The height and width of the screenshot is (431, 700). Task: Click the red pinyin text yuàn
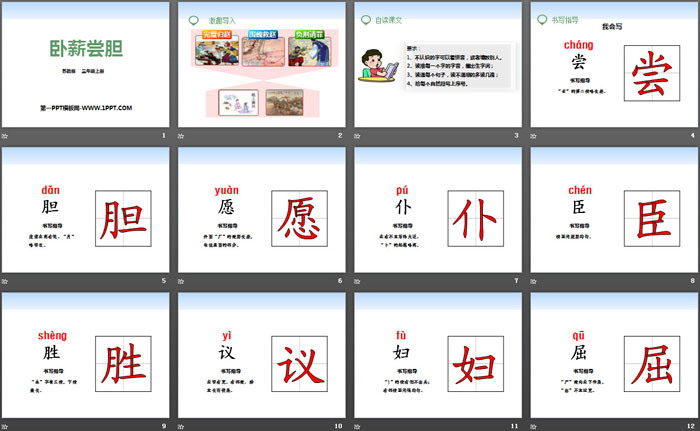click(x=227, y=190)
